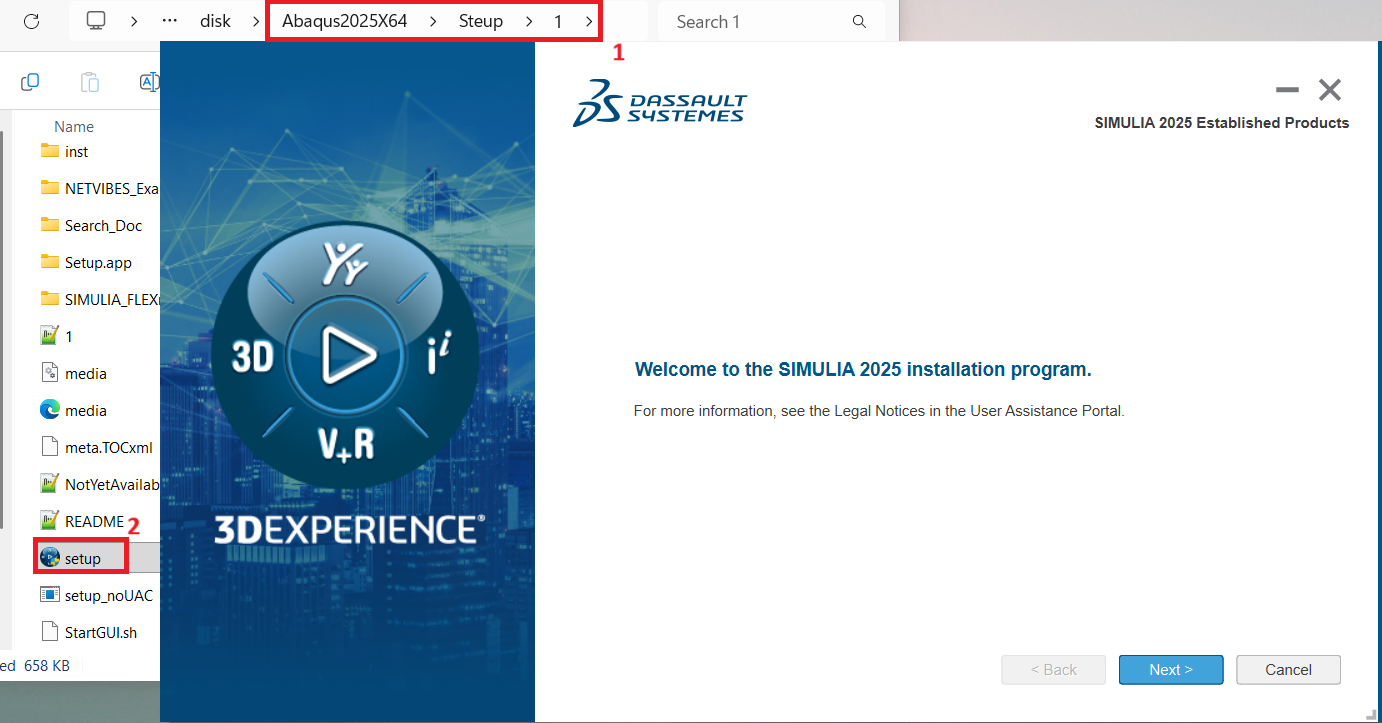Expand the breadcrumb overflow ellipsis menu
This screenshot has height=723, width=1382.
coord(168,20)
